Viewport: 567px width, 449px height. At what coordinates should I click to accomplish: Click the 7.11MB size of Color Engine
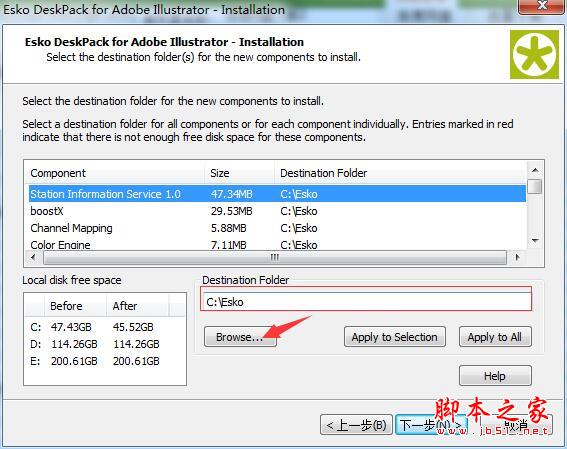[229, 245]
